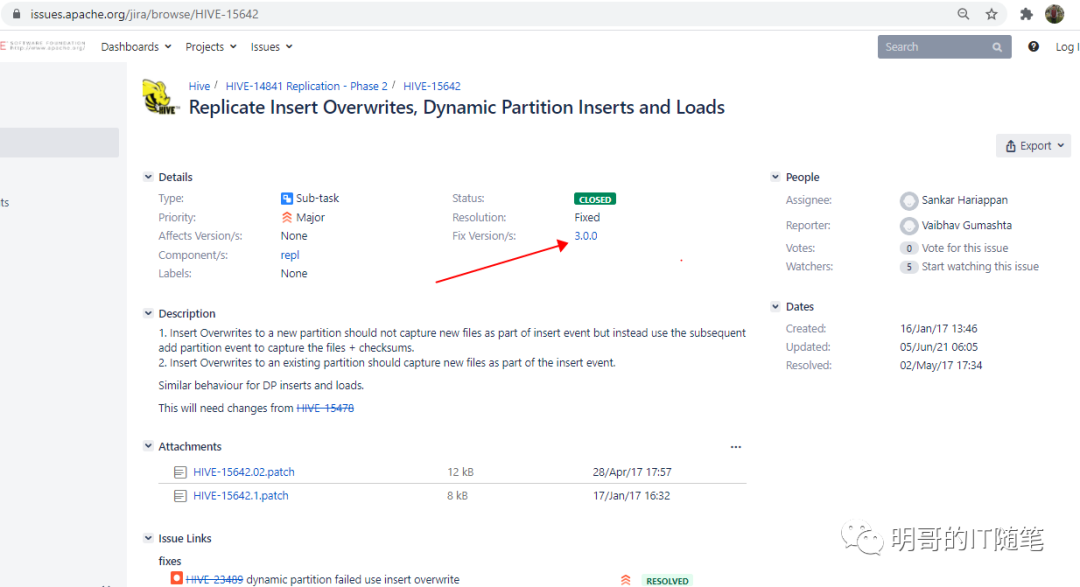
Task: Click the Jira search magnifier icon
Action: pos(997,47)
